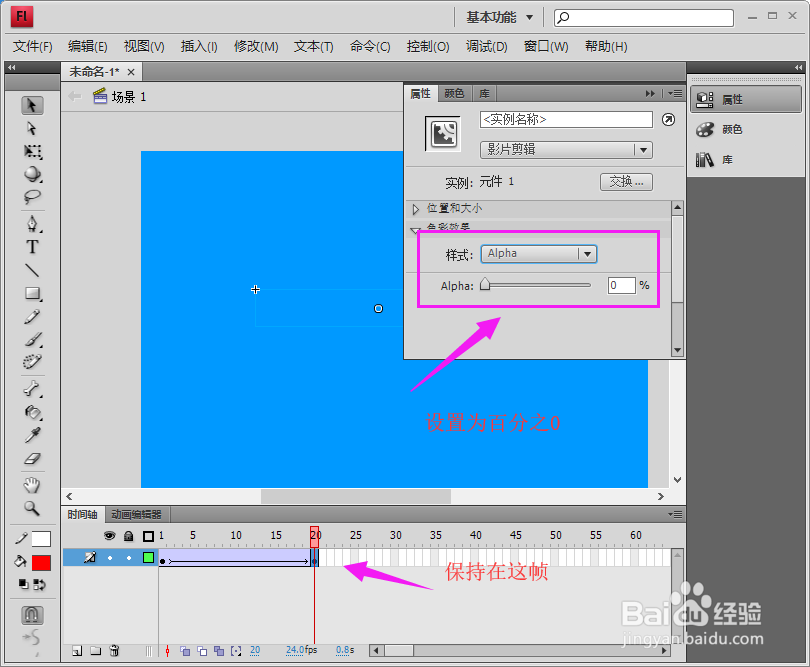
Task: Create a new layer folder
Action: coord(96,650)
